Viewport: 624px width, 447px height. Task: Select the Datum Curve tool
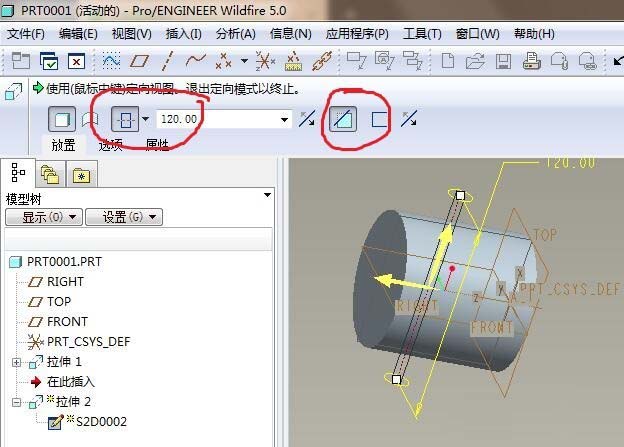click(196, 61)
